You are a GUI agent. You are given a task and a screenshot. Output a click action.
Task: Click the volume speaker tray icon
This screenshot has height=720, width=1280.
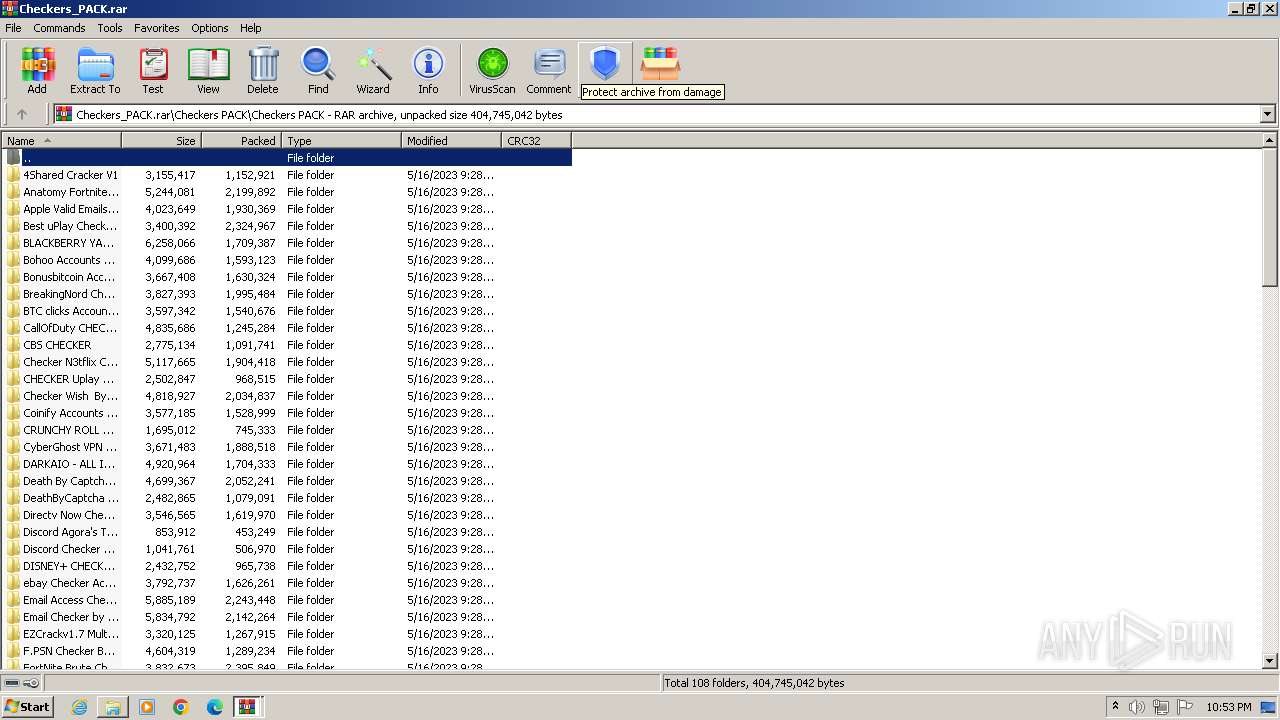point(1137,707)
